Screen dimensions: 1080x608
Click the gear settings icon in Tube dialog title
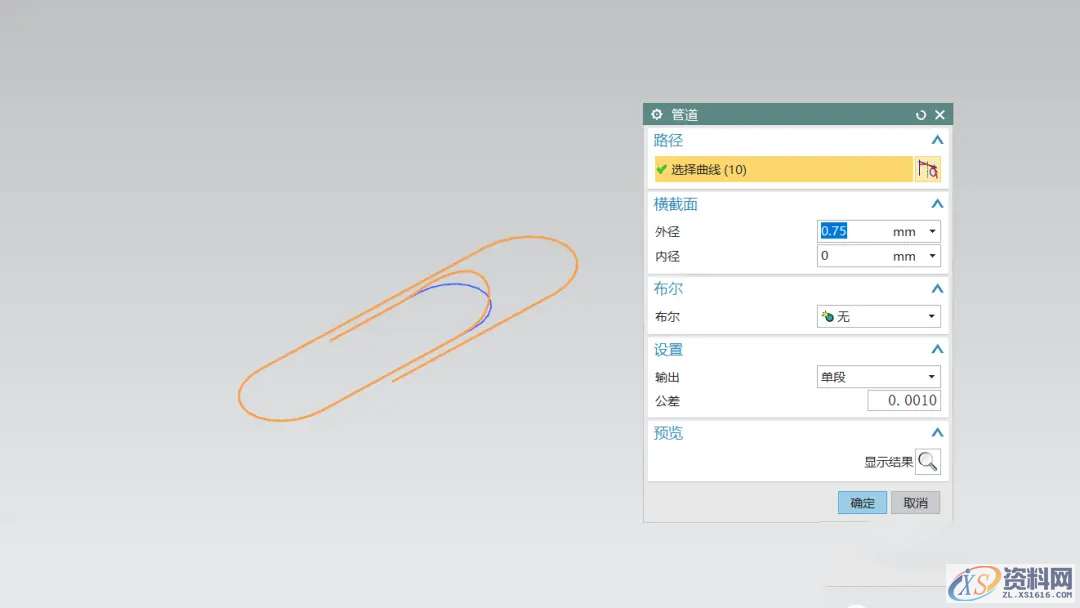tap(657, 115)
